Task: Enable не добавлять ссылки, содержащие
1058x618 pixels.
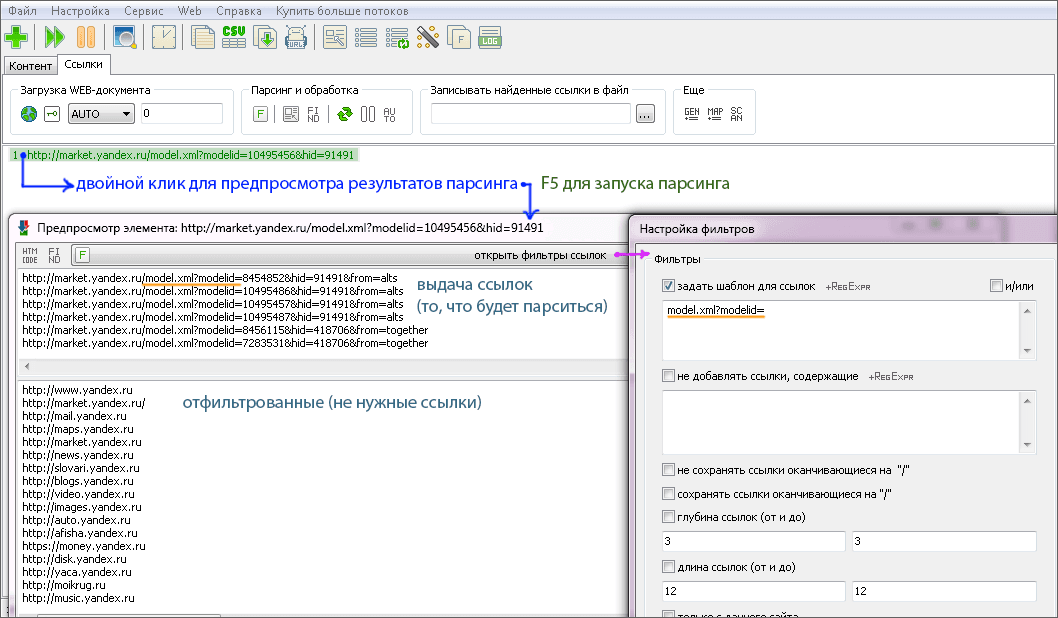Action: click(x=668, y=376)
